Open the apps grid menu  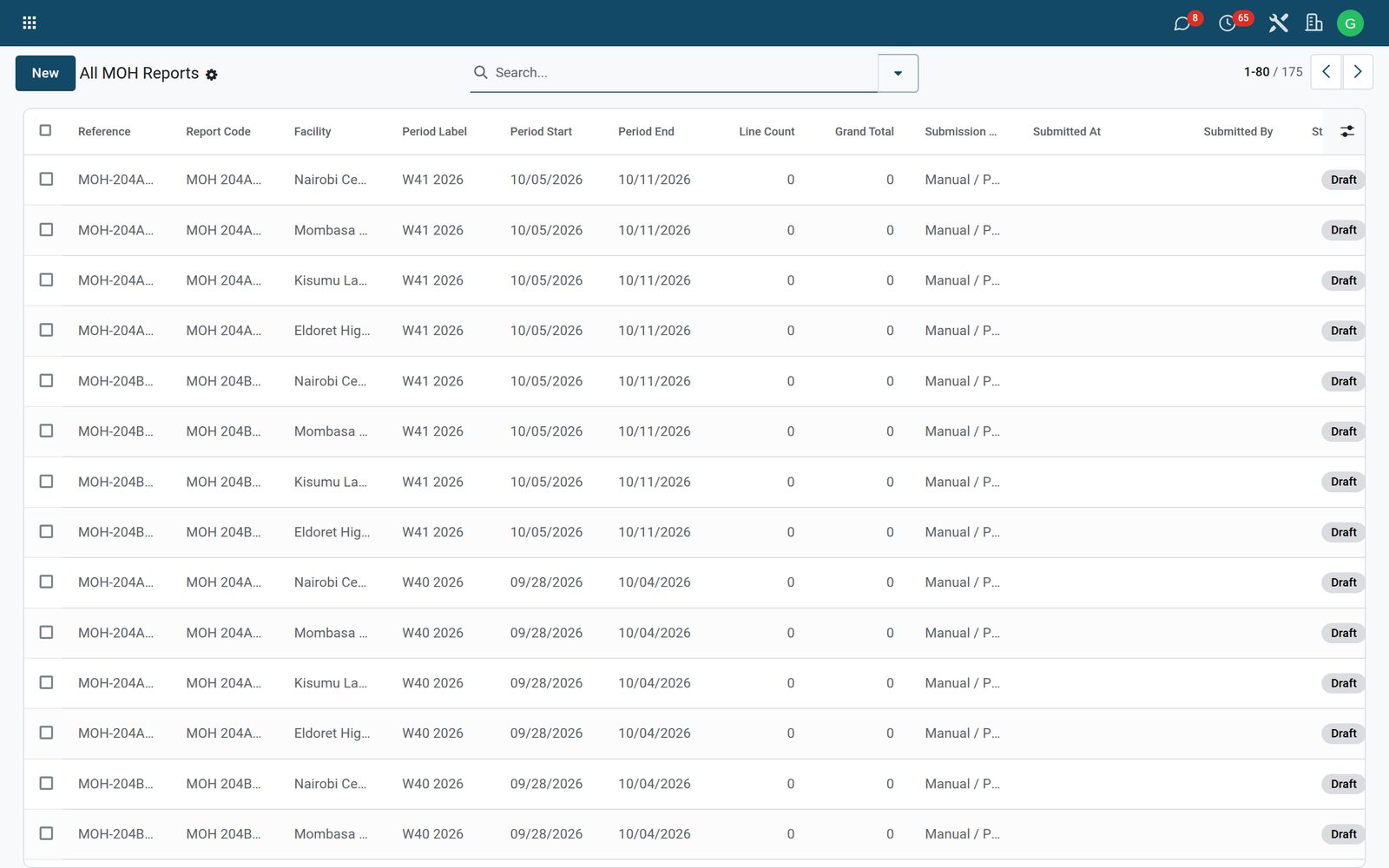click(30, 23)
